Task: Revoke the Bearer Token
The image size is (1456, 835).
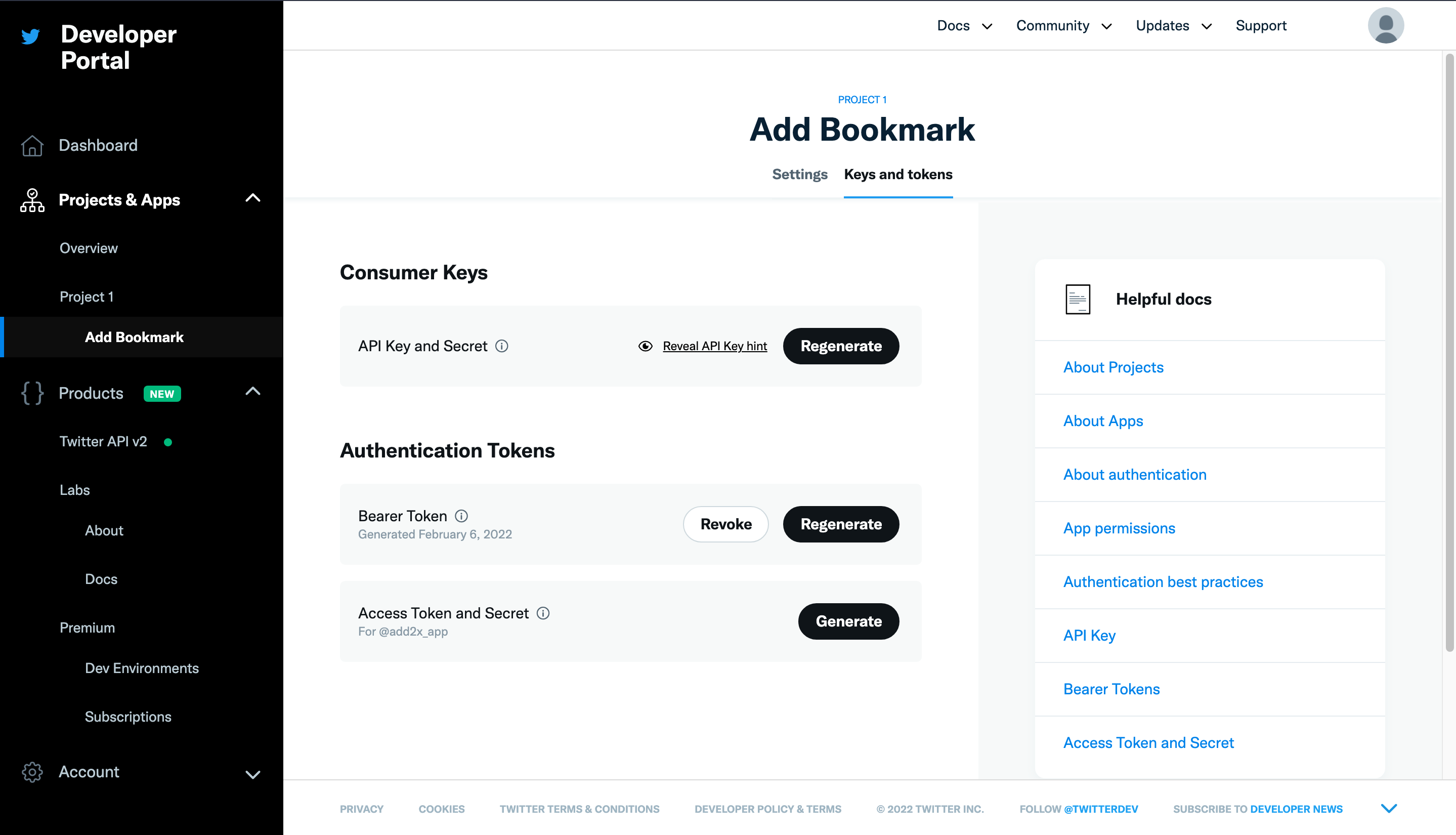Action: pos(725,524)
